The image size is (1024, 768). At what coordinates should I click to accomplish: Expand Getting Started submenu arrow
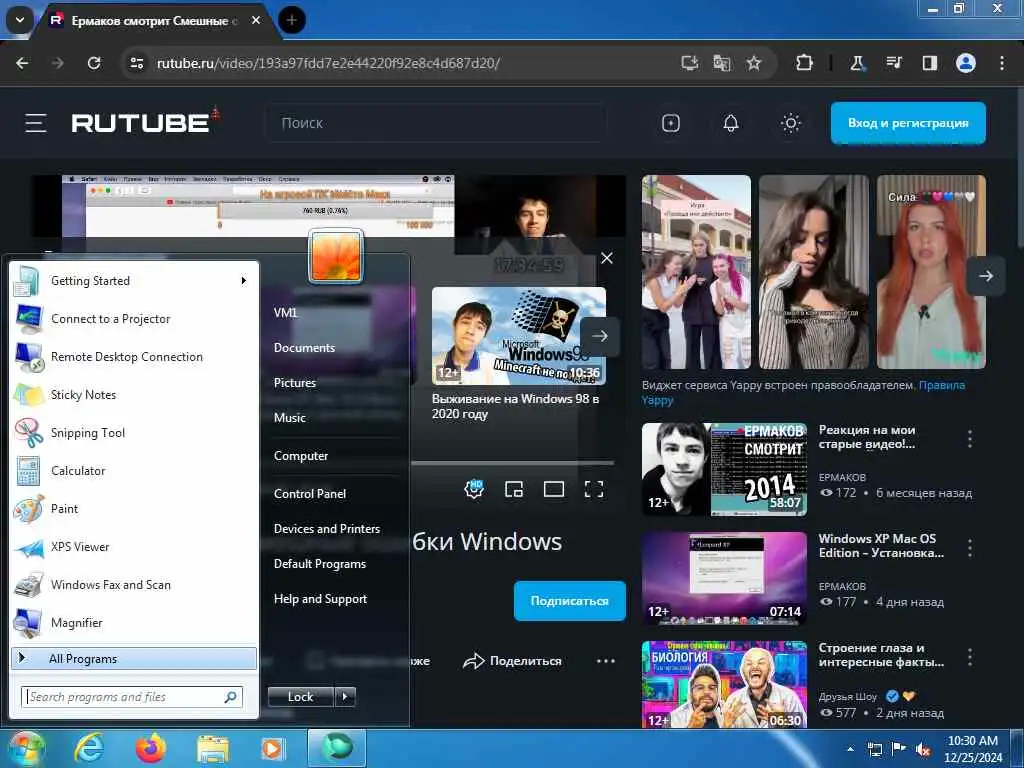244,281
